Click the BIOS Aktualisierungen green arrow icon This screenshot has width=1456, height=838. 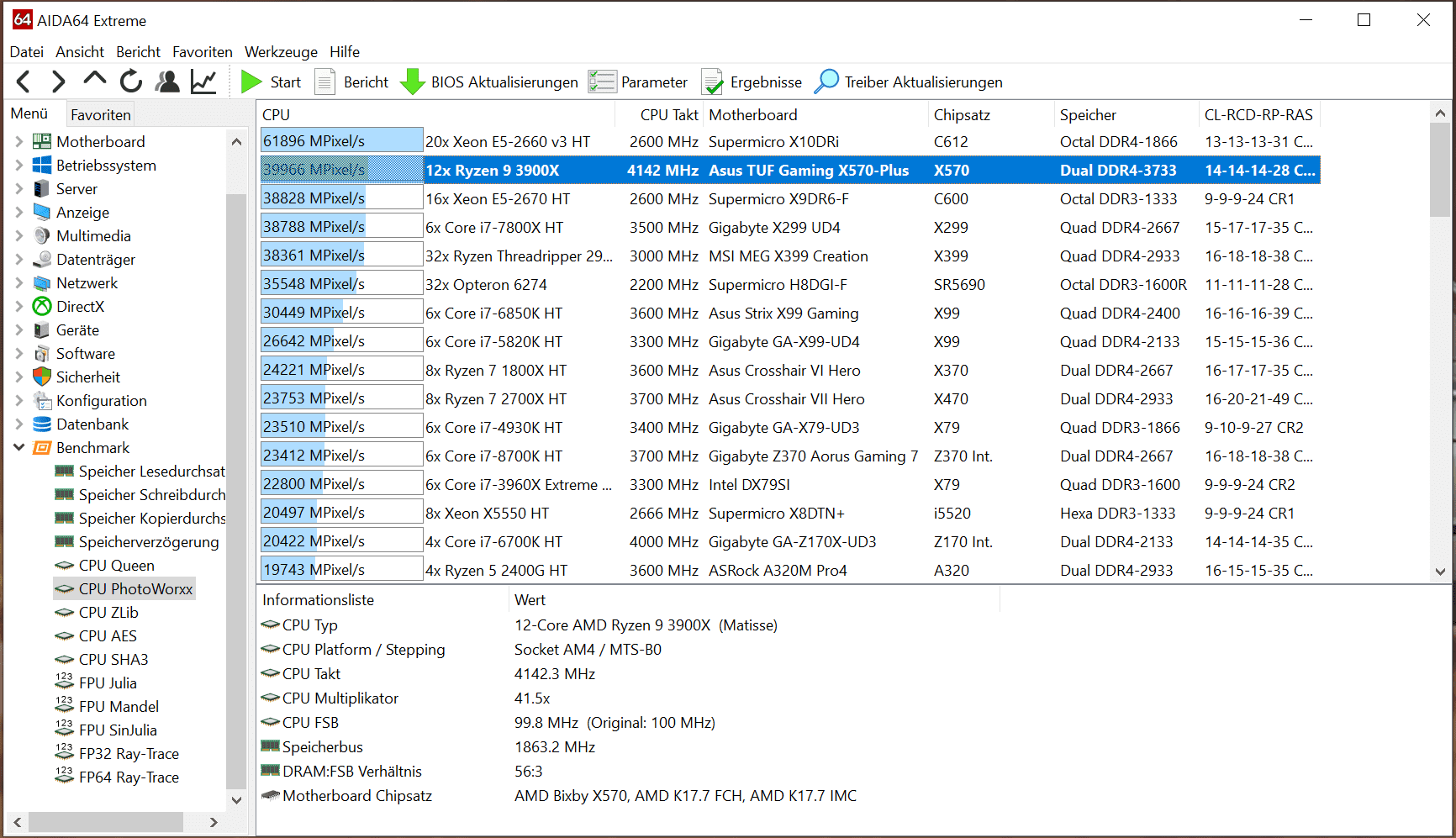412,82
